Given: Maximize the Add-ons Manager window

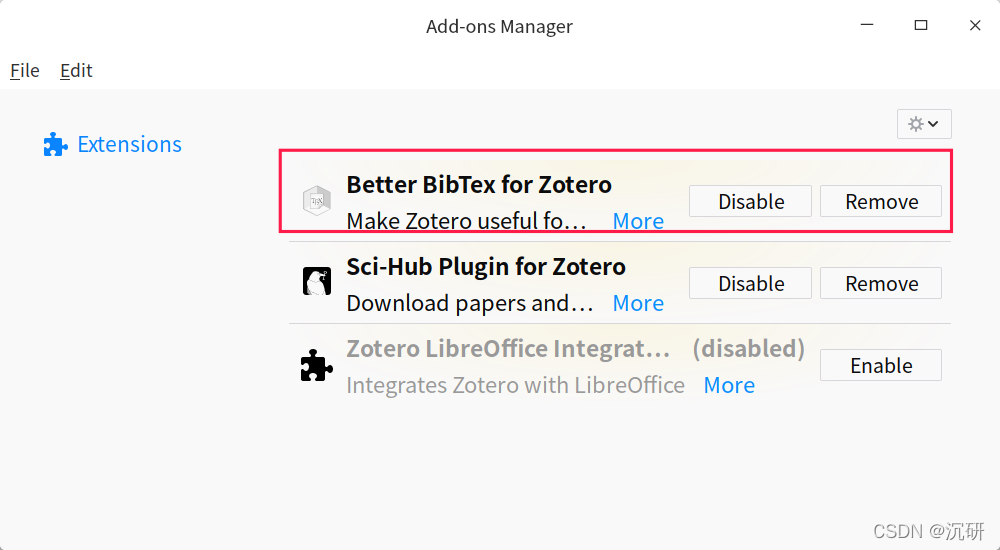Looking at the screenshot, I should pos(921,26).
